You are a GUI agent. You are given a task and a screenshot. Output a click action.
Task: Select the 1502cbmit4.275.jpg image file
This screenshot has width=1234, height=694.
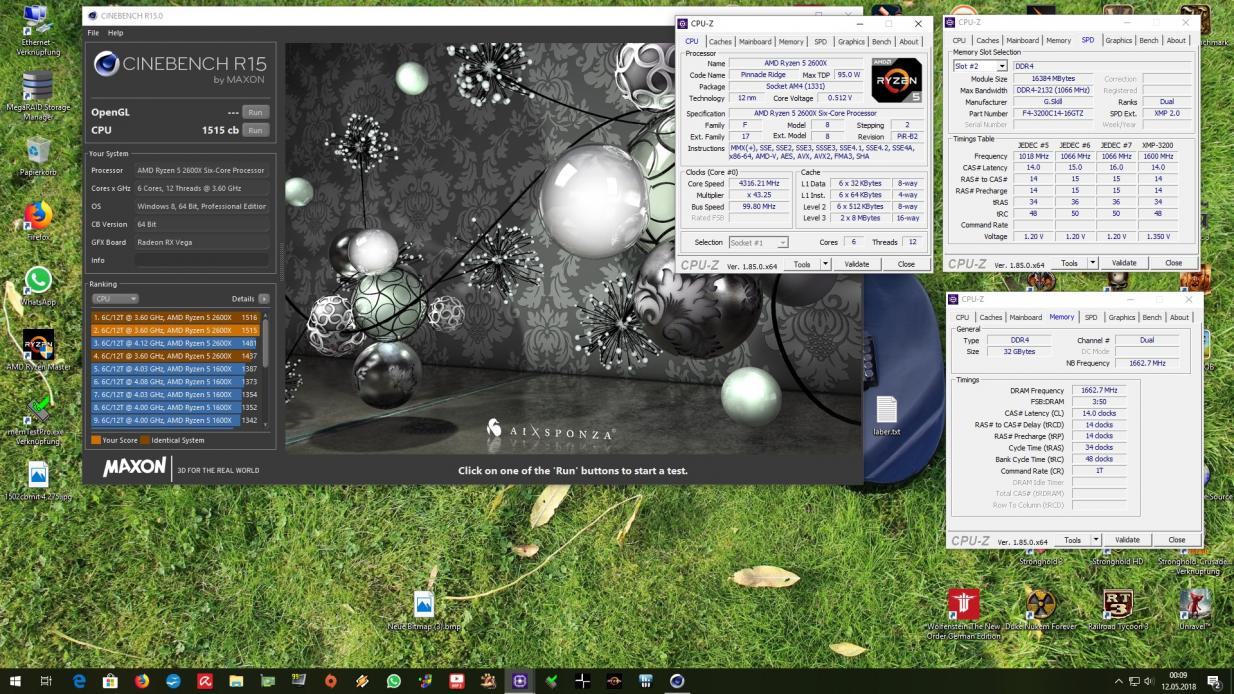(38, 480)
